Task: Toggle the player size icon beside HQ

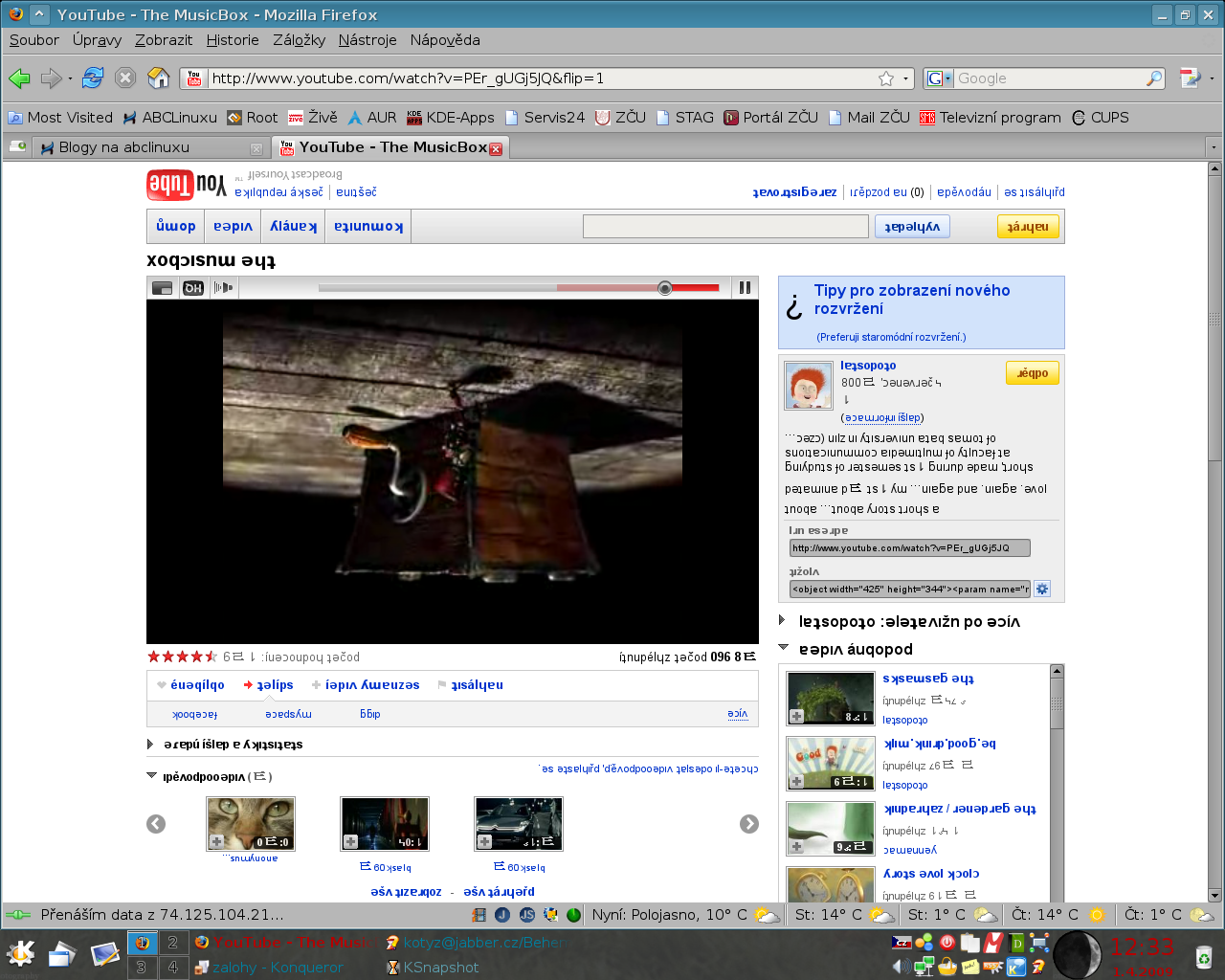Action: tap(163, 287)
